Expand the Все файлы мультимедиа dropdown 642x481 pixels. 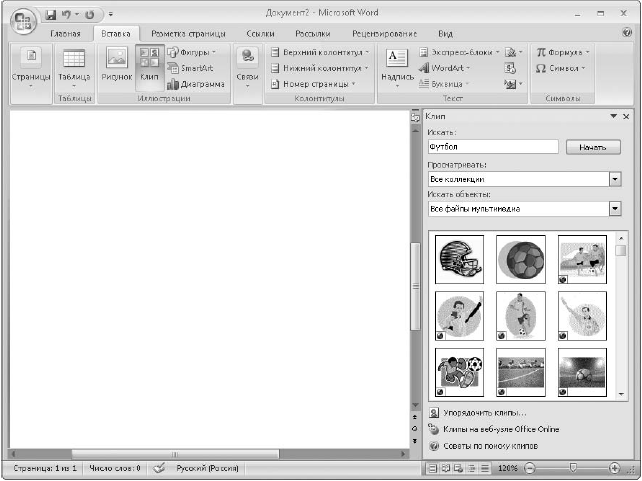pyautogui.click(x=615, y=209)
